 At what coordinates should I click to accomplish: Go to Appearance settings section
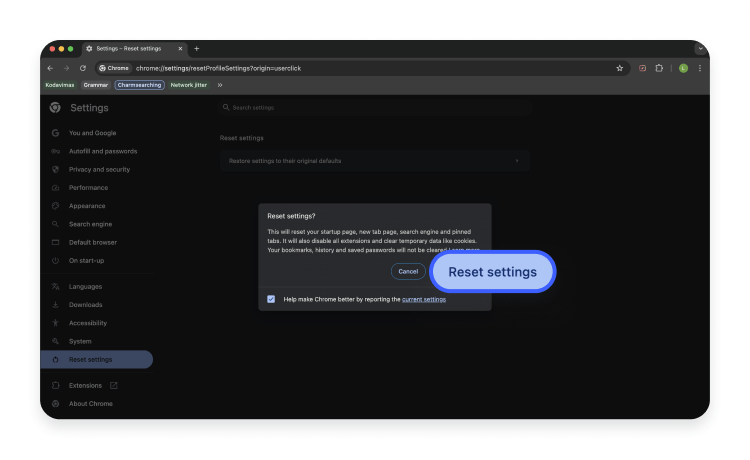coord(87,206)
